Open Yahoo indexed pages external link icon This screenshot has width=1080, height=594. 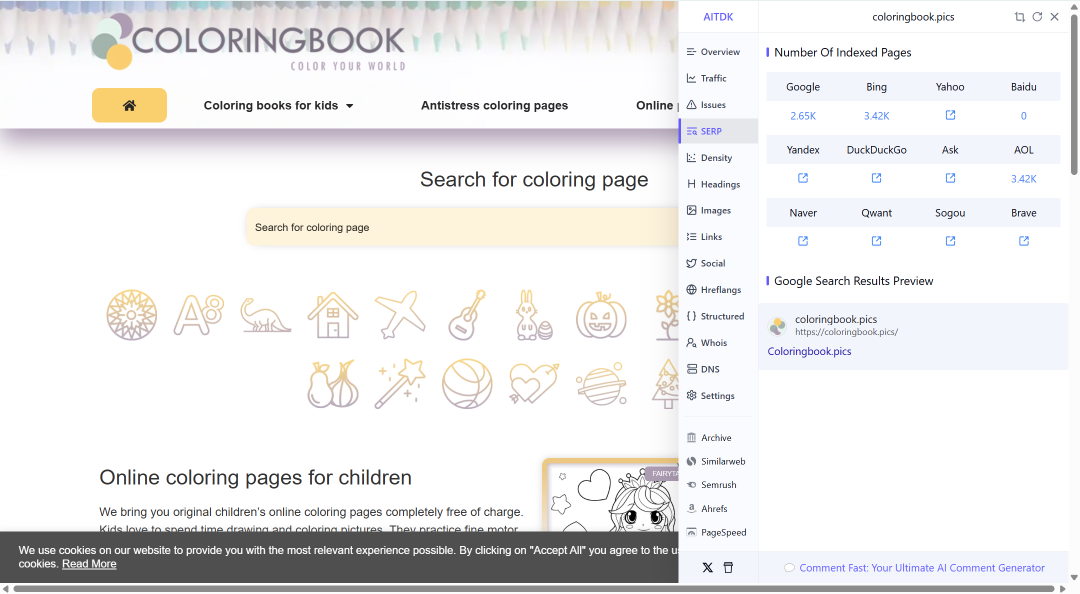coord(950,115)
